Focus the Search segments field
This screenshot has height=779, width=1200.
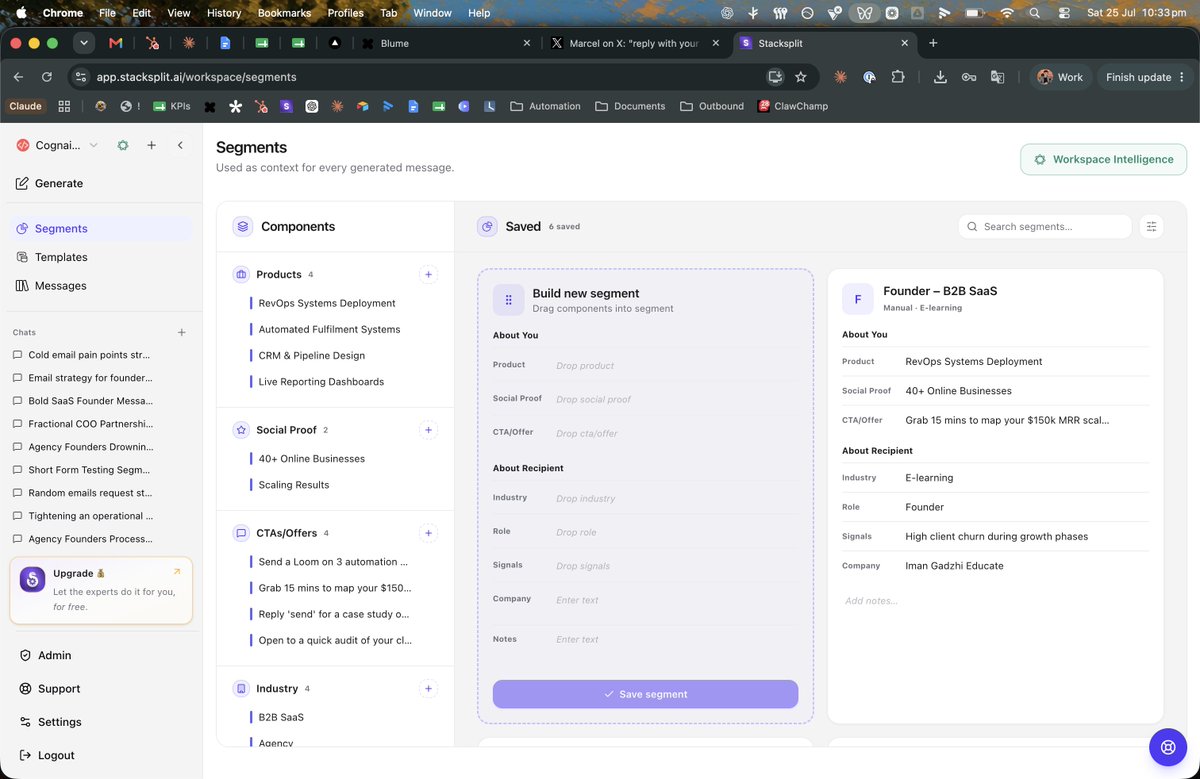tap(1045, 227)
